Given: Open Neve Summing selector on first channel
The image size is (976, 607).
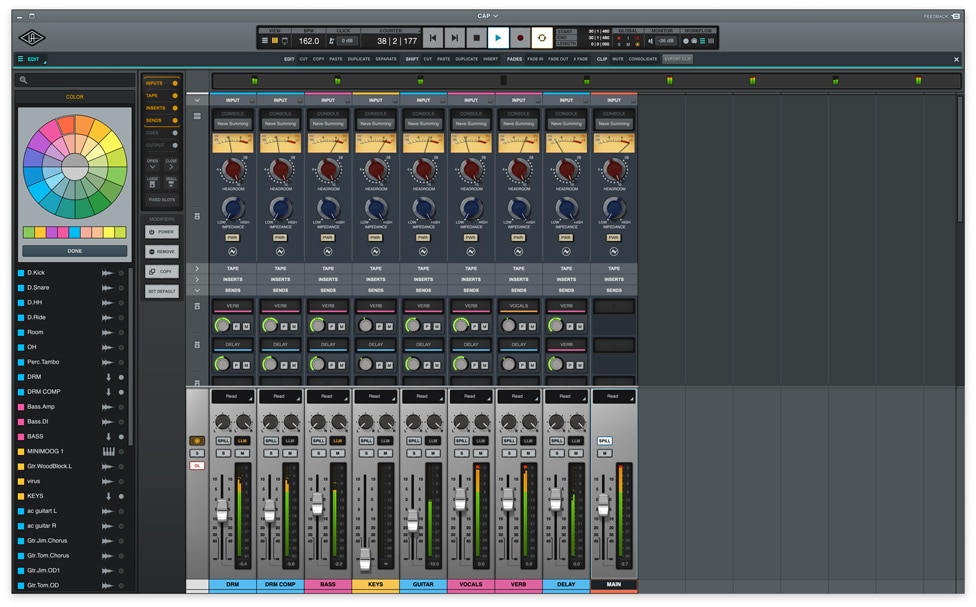Looking at the screenshot, I should 232,124.
